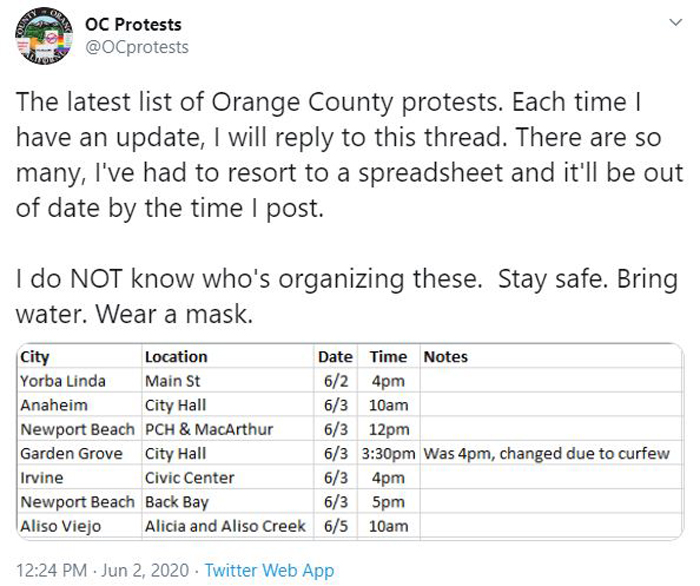The height and width of the screenshot is (586, 700).
Task: Expand the tweet options chevron menu
Action: coord(676,22)
